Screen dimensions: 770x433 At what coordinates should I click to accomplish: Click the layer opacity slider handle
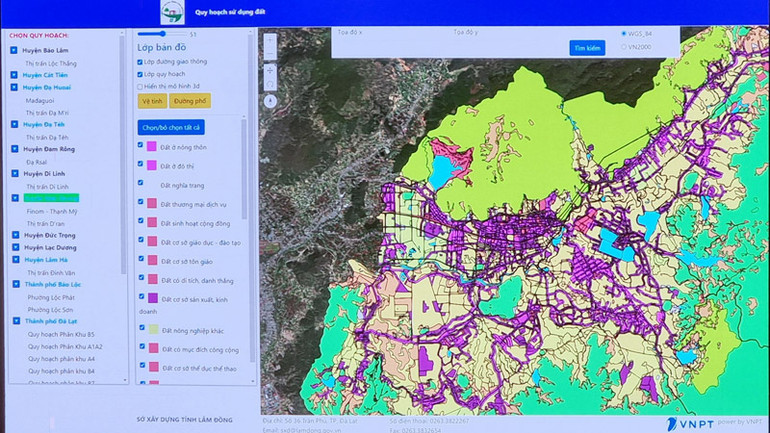click(164, 34)
